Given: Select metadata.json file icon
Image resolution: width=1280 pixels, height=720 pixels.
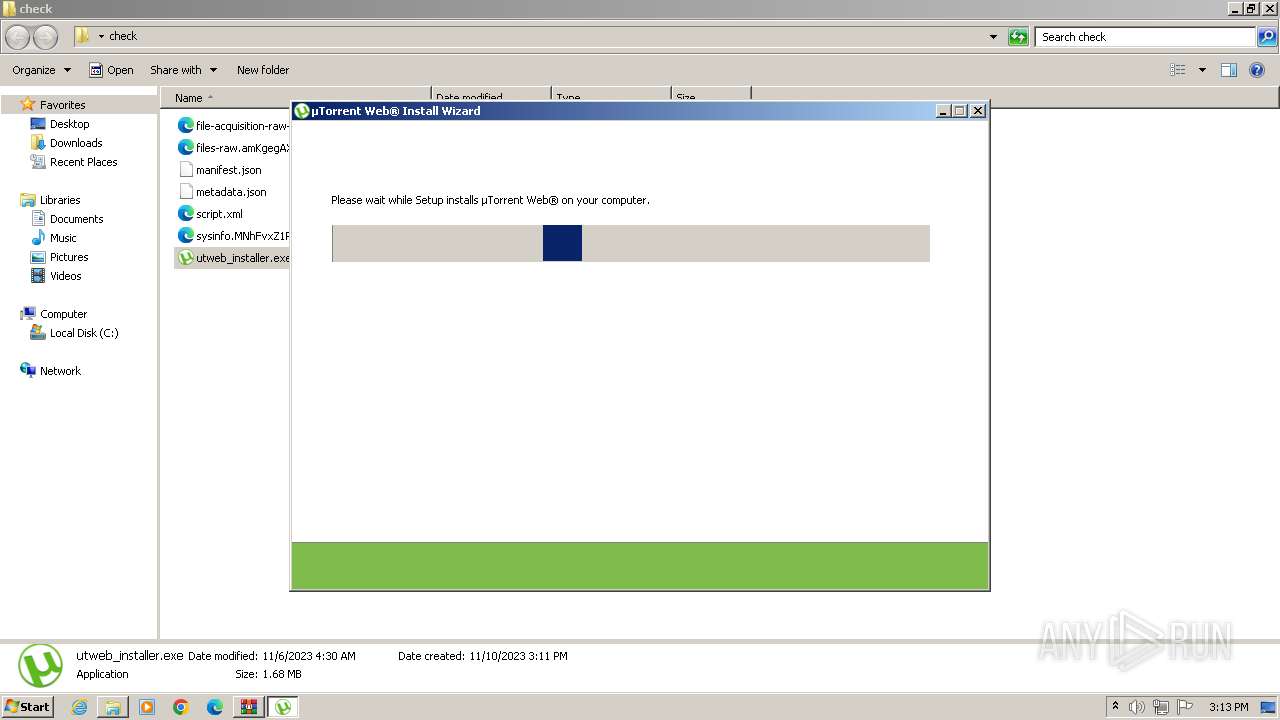Looking at the screenshot, I should coord(185,192).
